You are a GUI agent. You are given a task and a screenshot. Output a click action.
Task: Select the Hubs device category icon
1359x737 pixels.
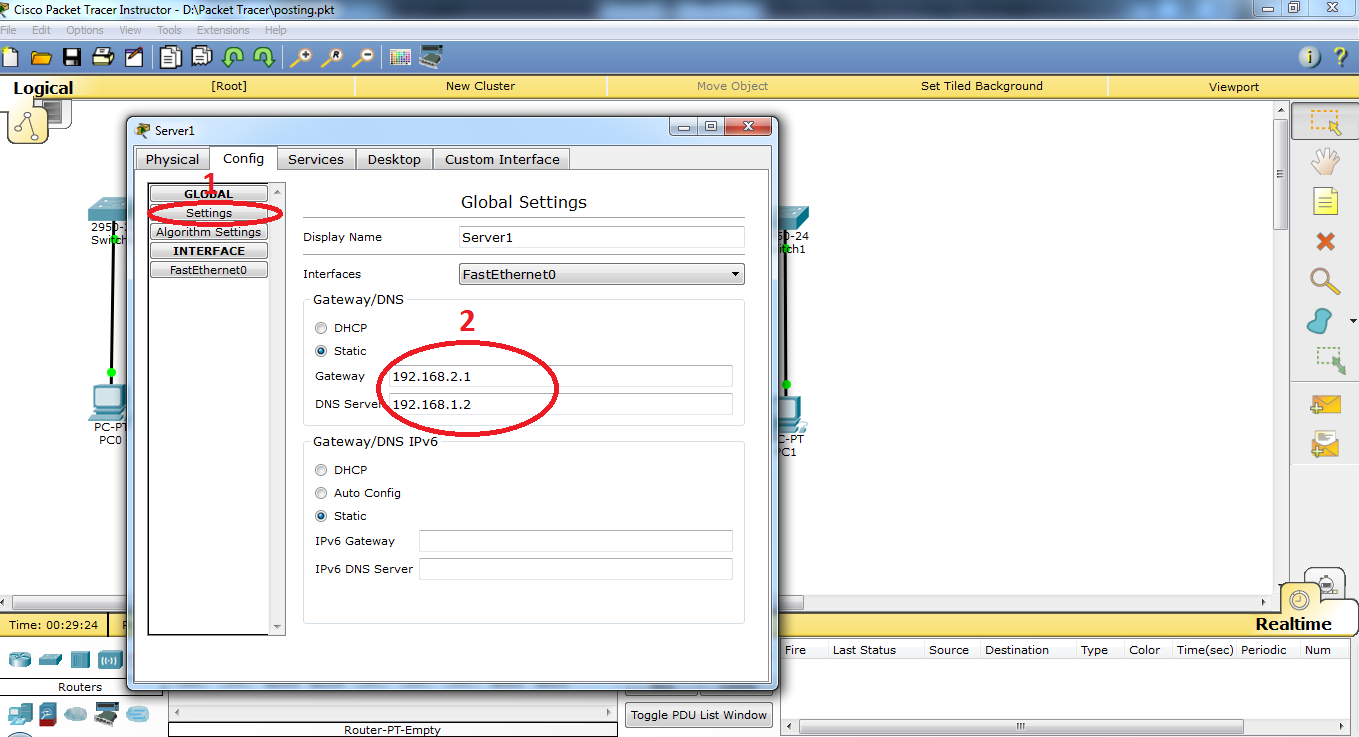(80, 659)
